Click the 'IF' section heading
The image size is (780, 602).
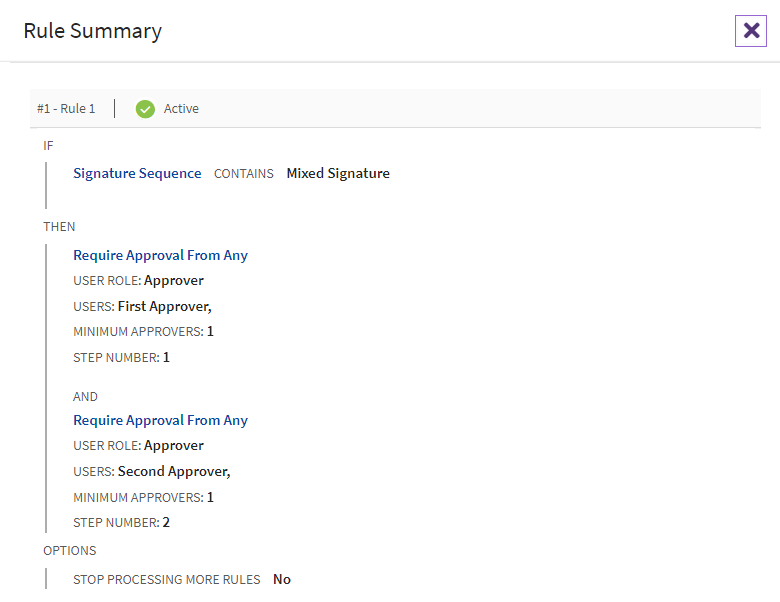(48, 146)
